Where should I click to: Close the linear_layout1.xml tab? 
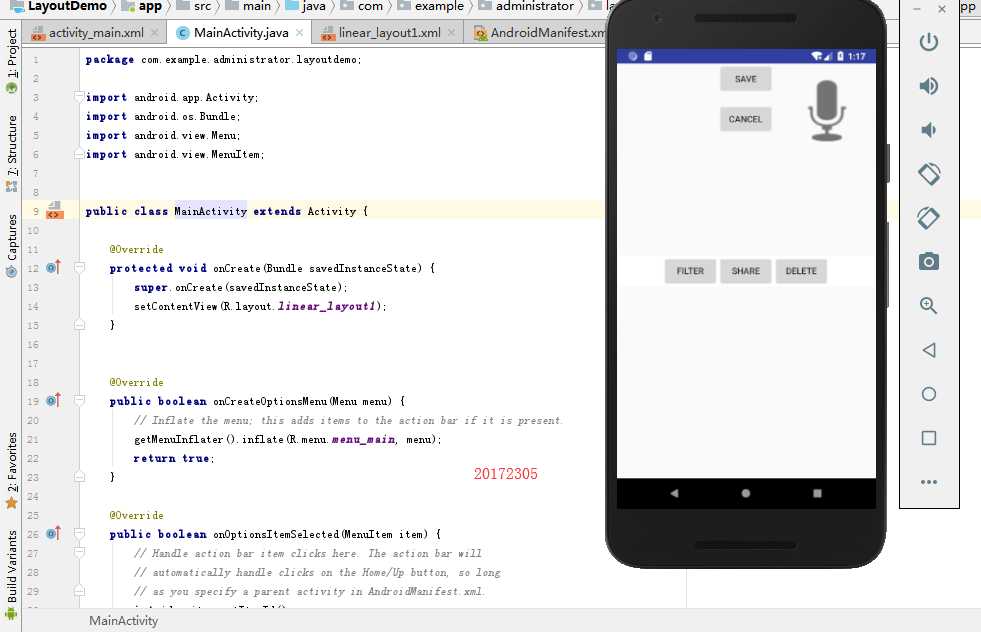[x=452, y=33]
